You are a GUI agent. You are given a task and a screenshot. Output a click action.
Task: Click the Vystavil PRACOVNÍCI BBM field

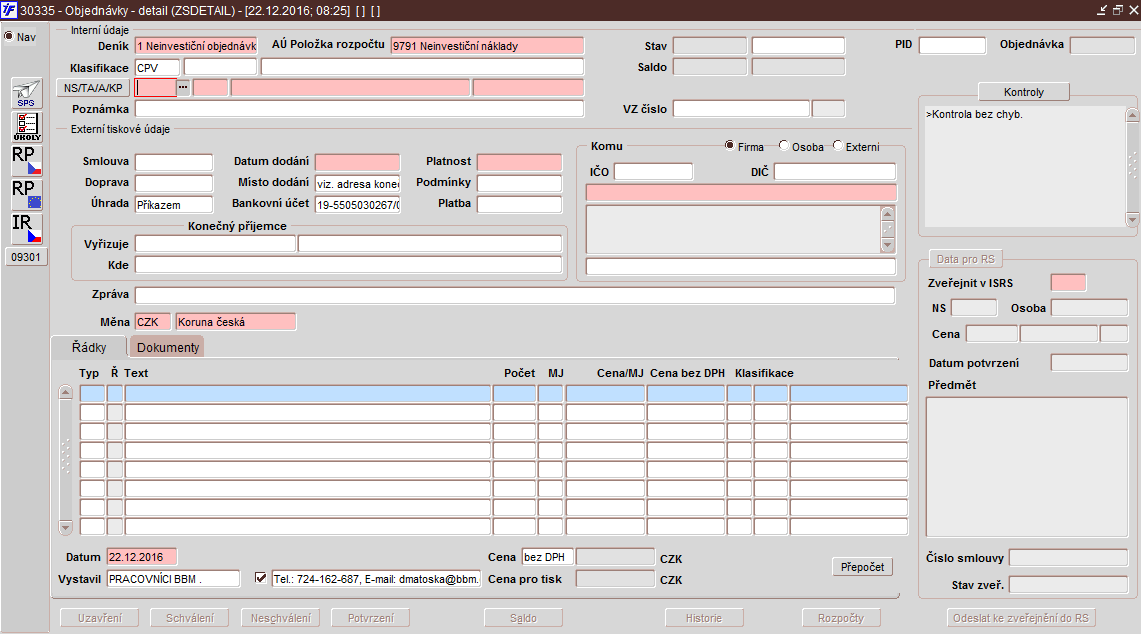pos(173,579)
